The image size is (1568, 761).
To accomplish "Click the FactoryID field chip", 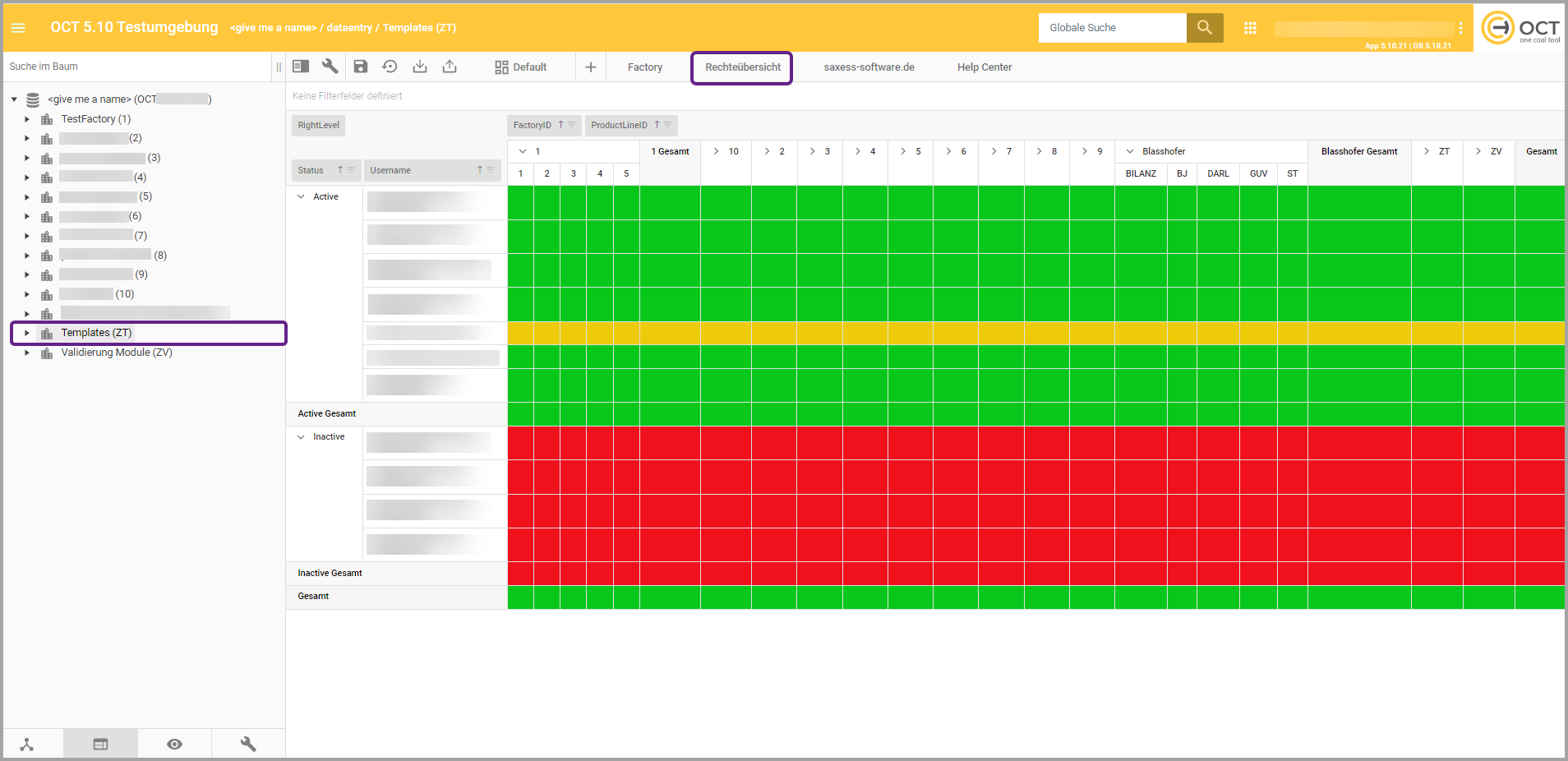I will point(544,125).
